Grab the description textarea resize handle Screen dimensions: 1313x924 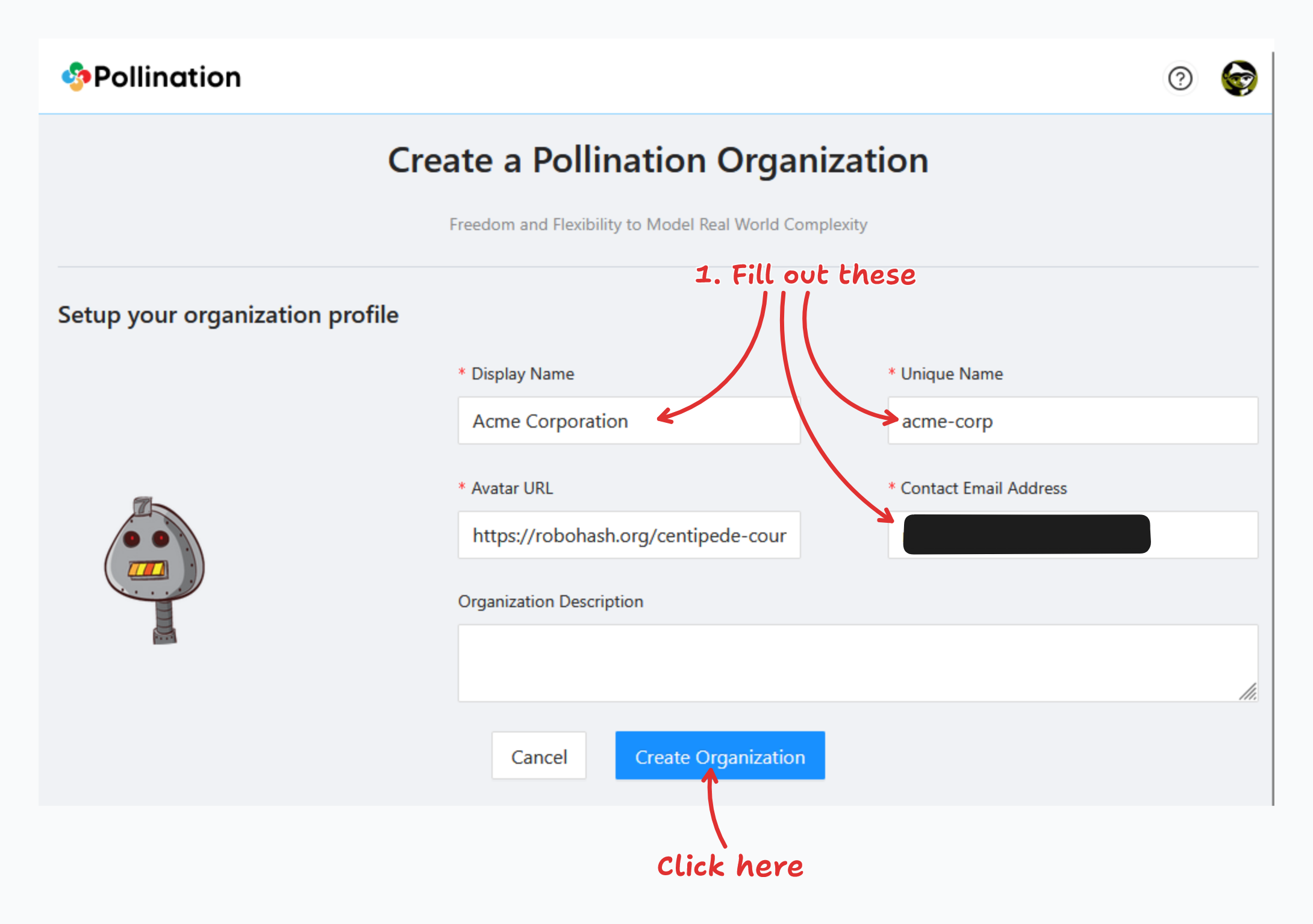point(1248,692)
